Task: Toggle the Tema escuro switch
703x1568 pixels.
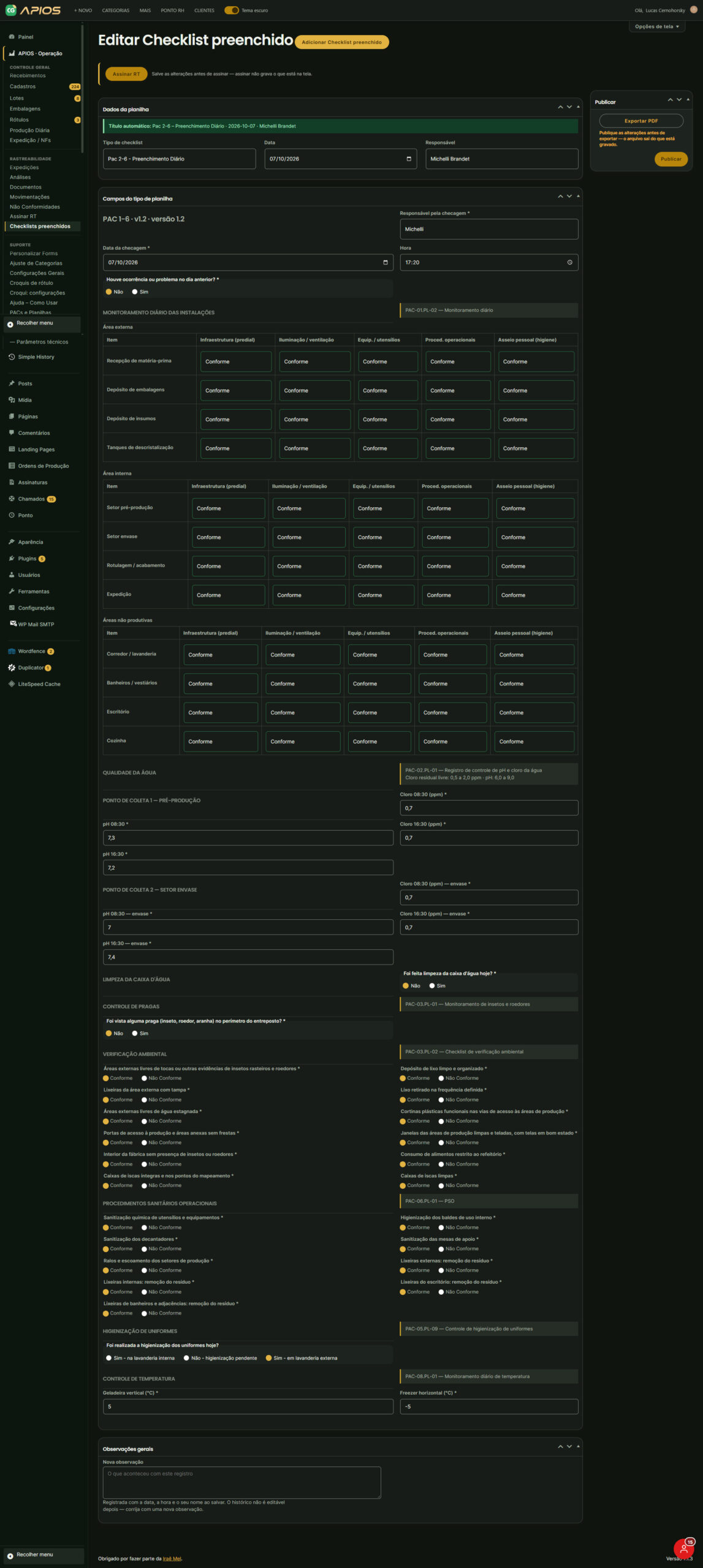Action: click(x=231, y=10)
